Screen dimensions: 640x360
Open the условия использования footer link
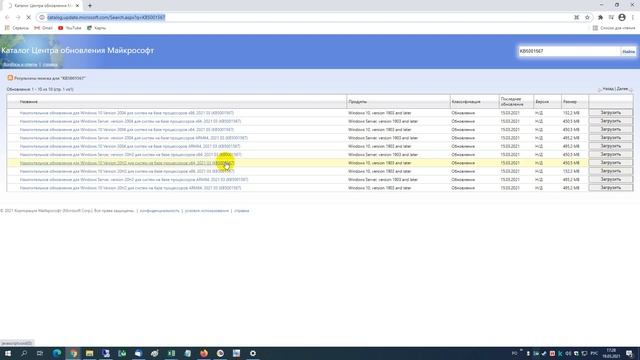(207, 211)
